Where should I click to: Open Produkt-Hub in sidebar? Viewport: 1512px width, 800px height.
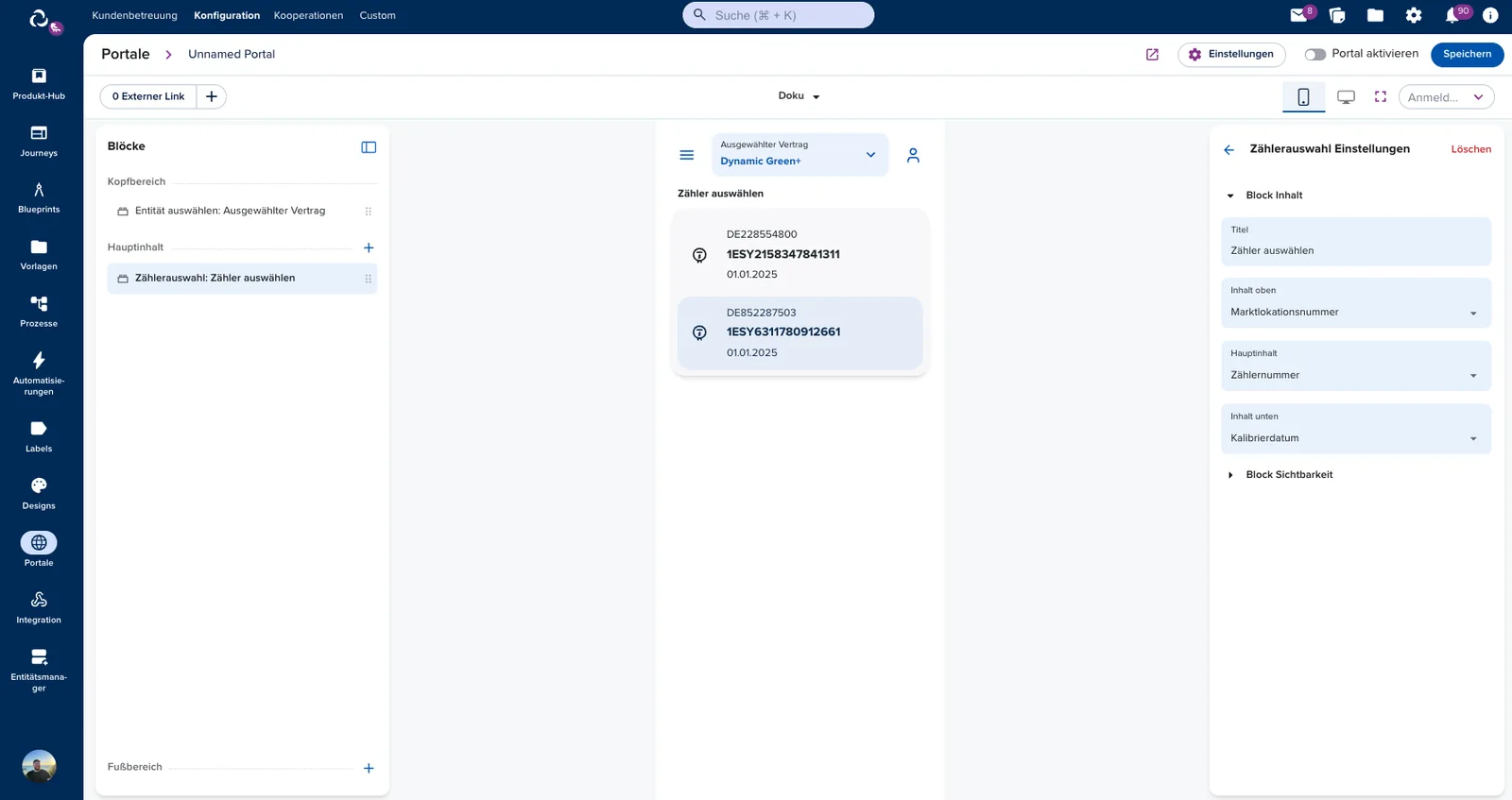[39, 84]
